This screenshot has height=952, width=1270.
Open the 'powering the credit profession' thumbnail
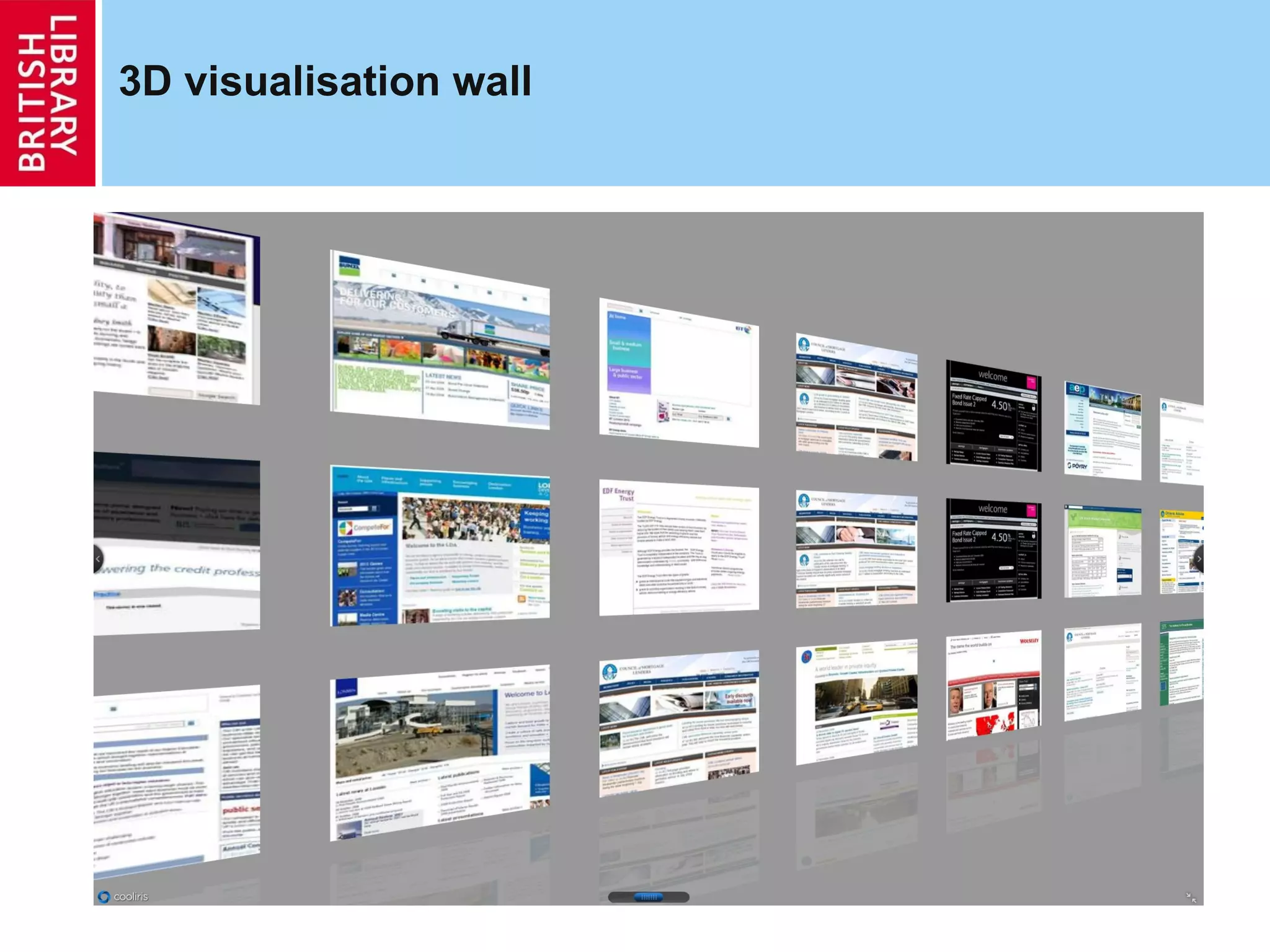click(177, 544)
